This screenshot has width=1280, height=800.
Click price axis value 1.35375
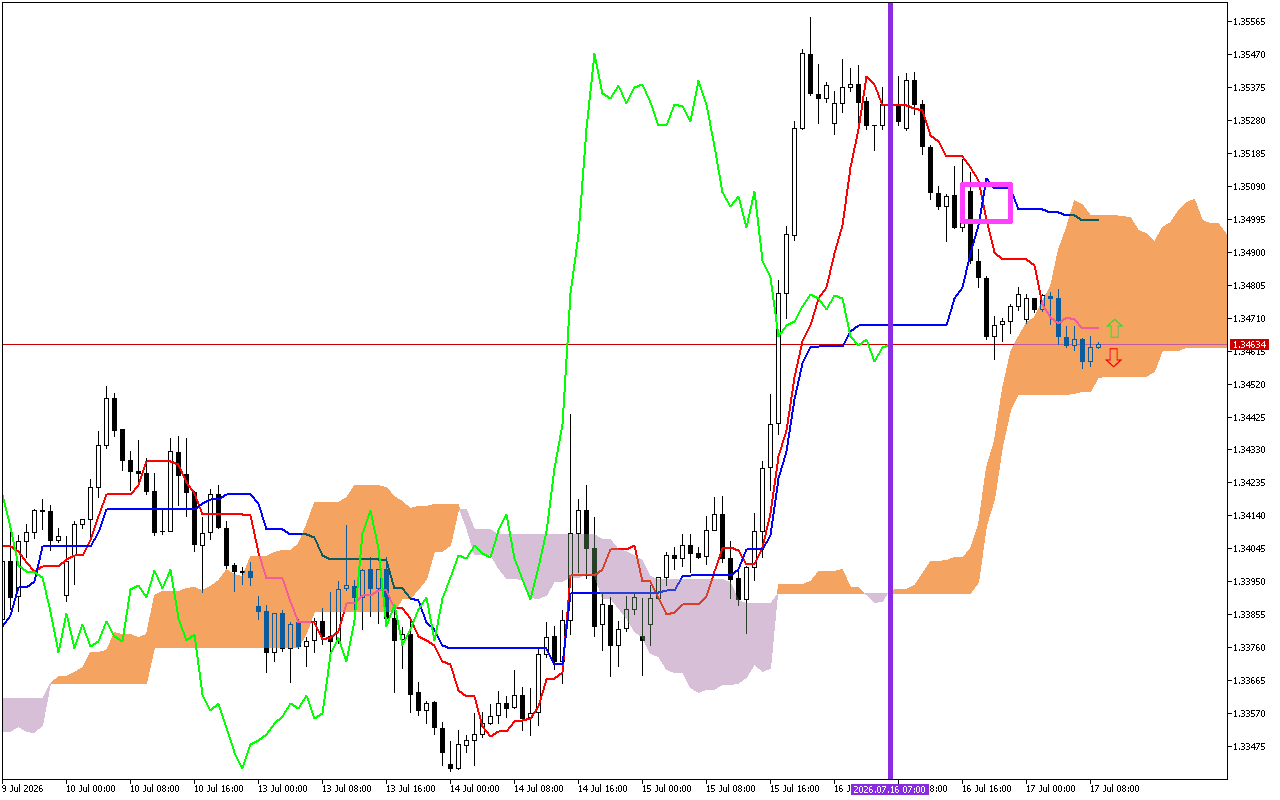point(1250,87)
